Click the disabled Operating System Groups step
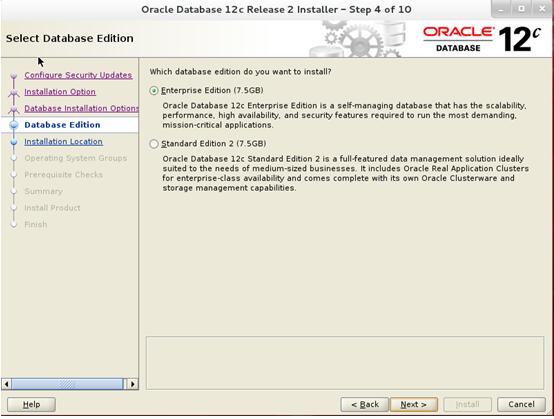554x419 pixels. tap(76, 158)
